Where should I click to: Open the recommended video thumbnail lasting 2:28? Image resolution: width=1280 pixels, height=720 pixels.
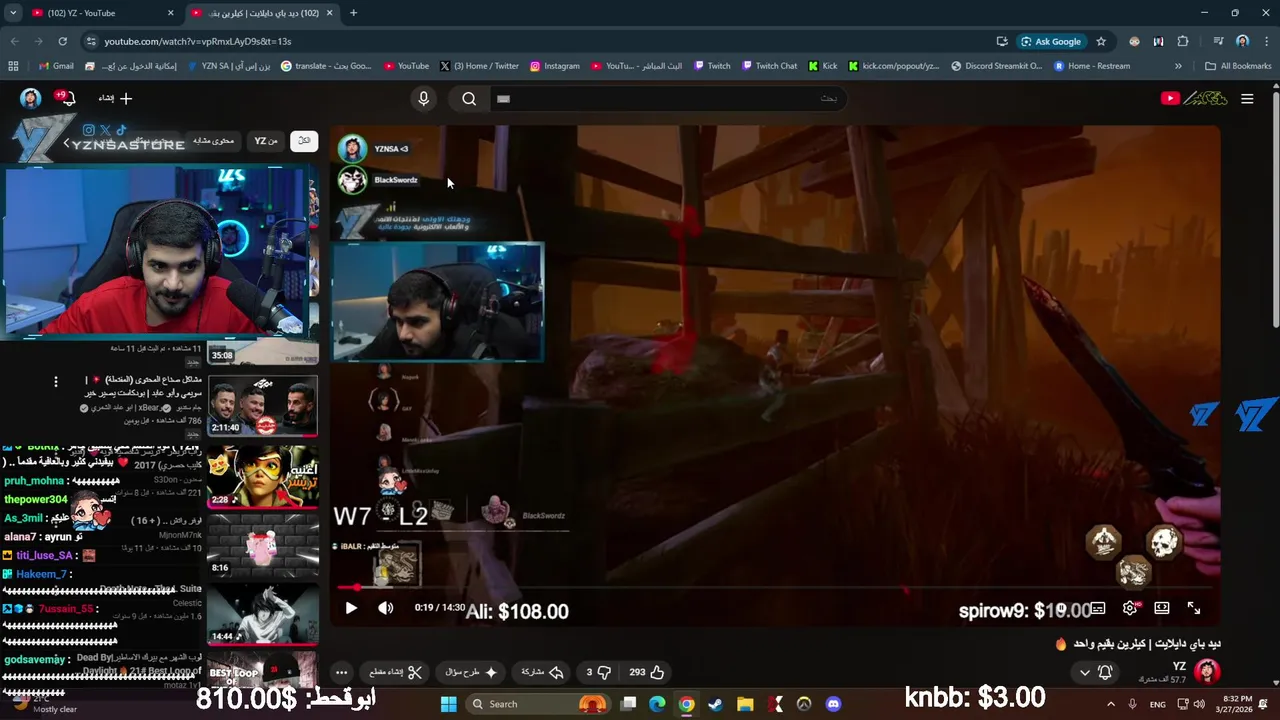[x=262, y=476]
